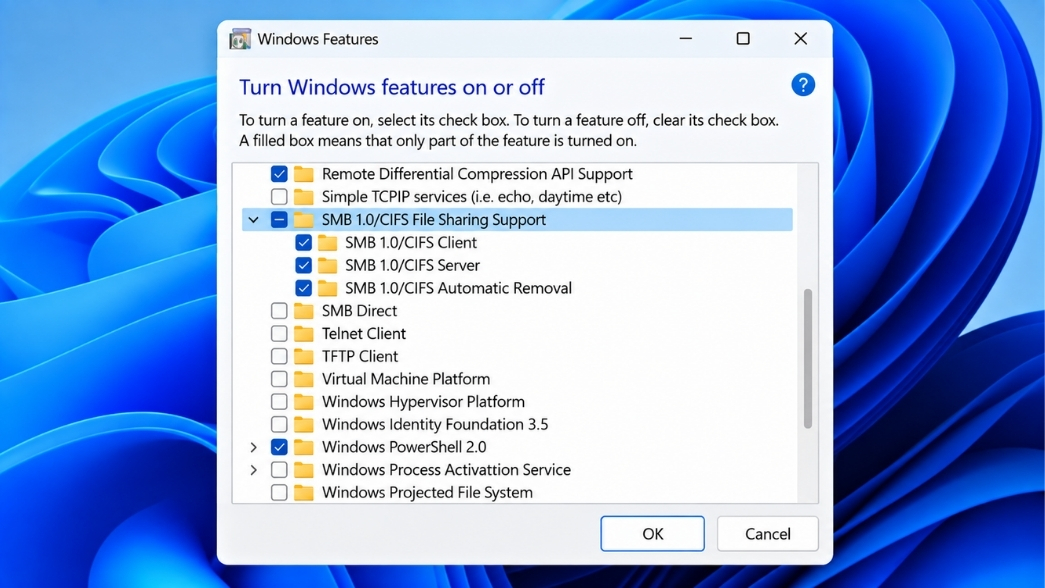Uncheck SMB 1.0/CIFS Client
This screenshot has height=588, width=1045.
[x=303, y=243]
